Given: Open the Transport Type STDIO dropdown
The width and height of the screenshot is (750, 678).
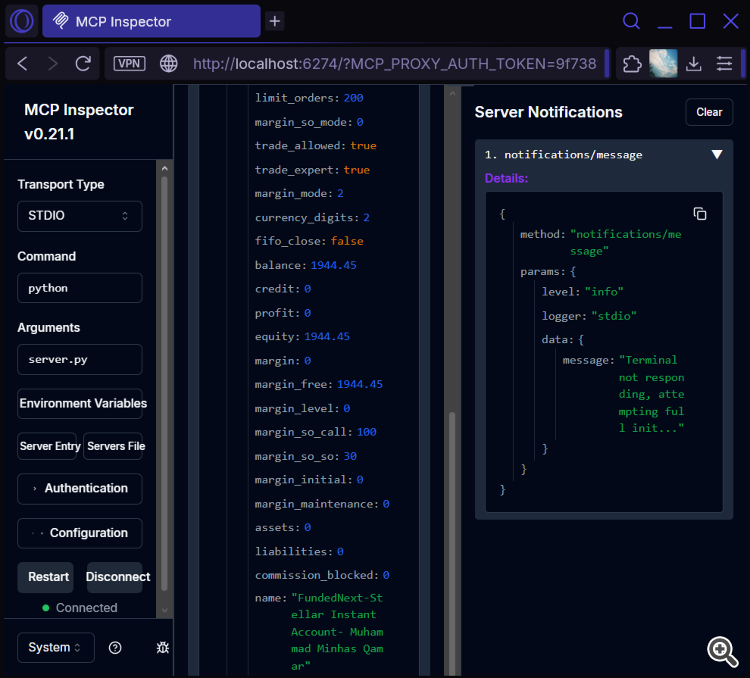Looking at the screenshot, I should pyautogui.click(x=79, y=216).
